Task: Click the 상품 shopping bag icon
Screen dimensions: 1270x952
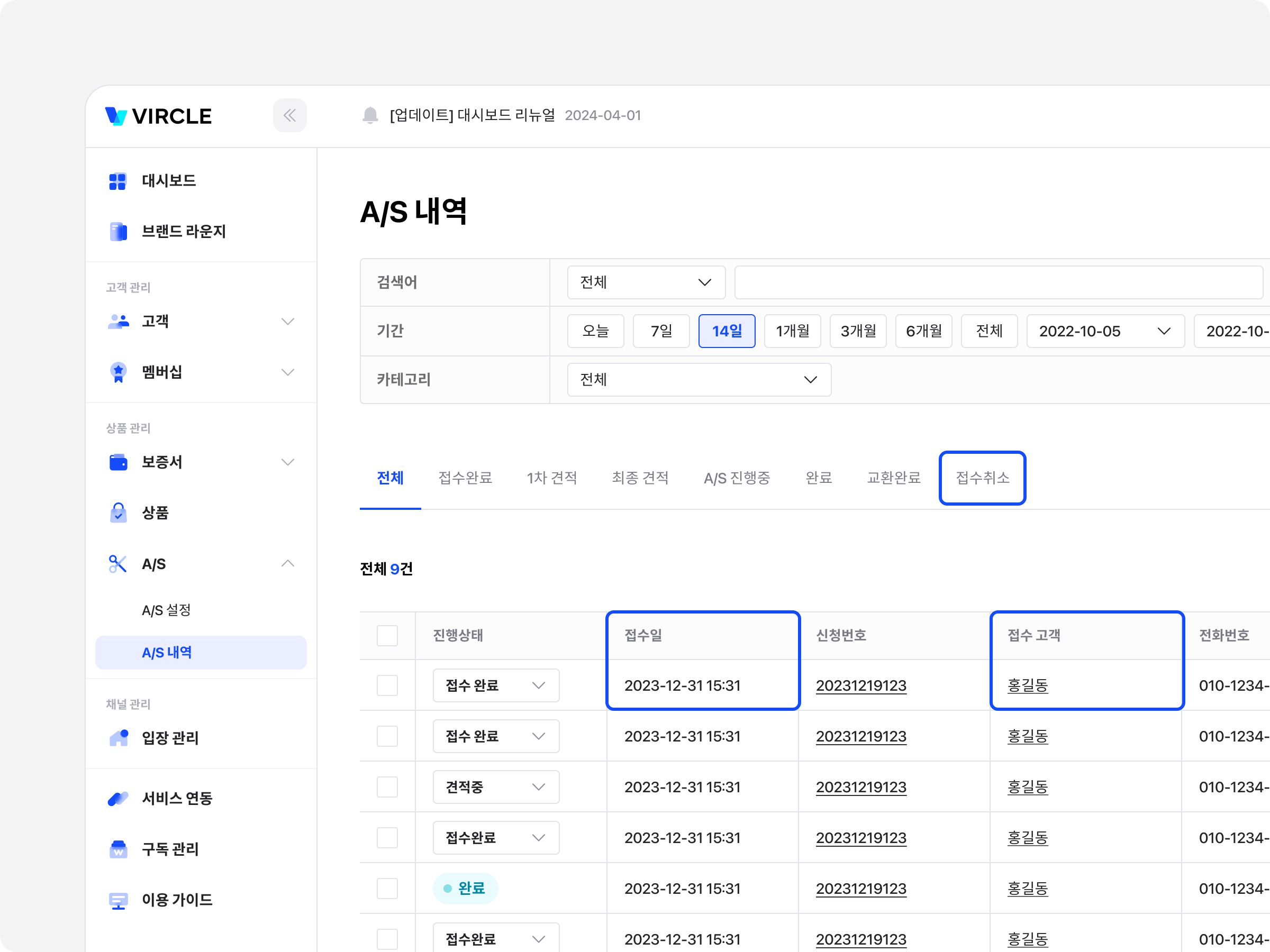Action: coord(119,513)
